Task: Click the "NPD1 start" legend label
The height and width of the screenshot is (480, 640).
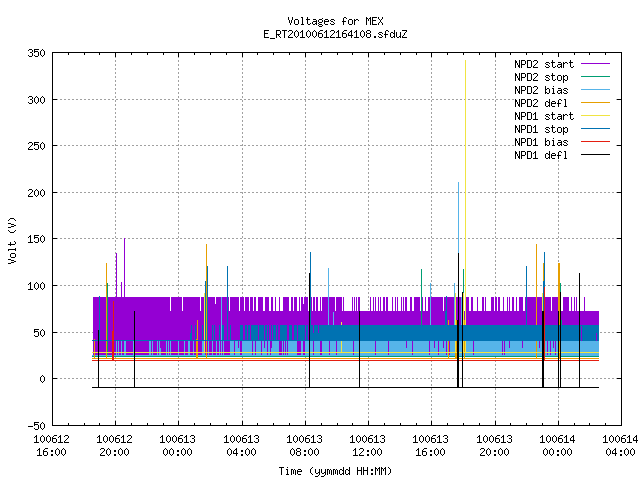Action: coord(544,116)
